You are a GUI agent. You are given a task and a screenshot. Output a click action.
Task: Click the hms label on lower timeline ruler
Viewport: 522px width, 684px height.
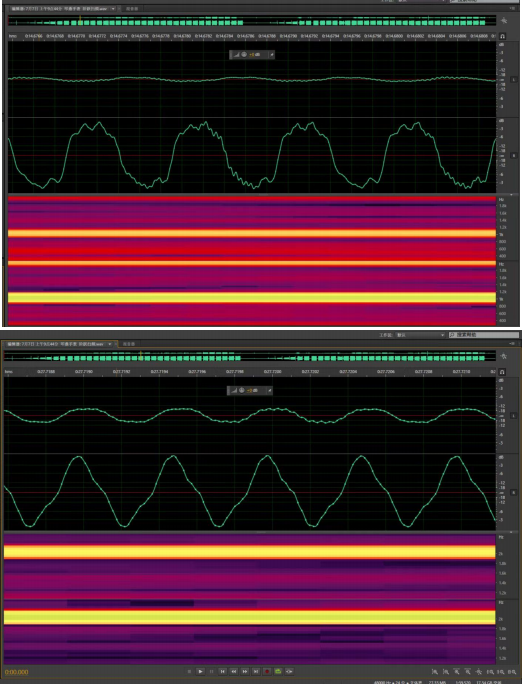coord(9,372)
